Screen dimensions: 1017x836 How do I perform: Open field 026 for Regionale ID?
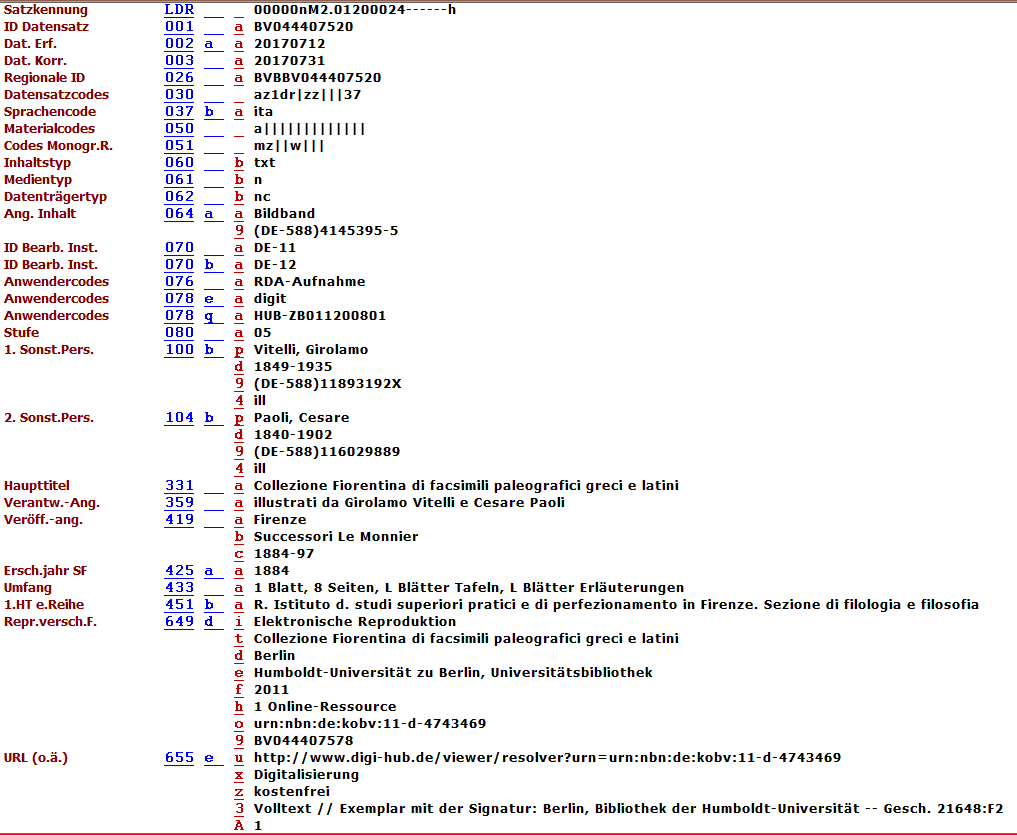pyautogui.click(x=179, y=78)
